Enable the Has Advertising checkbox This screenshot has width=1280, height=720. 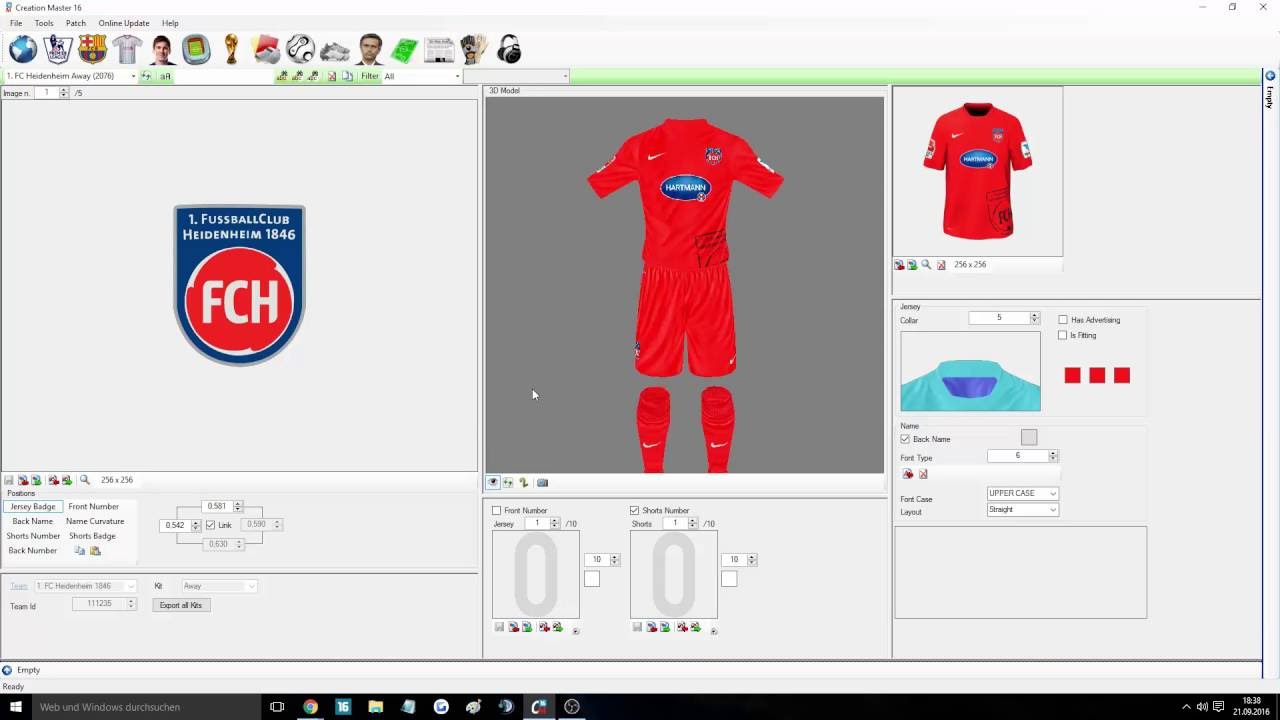pos(1063,320)
